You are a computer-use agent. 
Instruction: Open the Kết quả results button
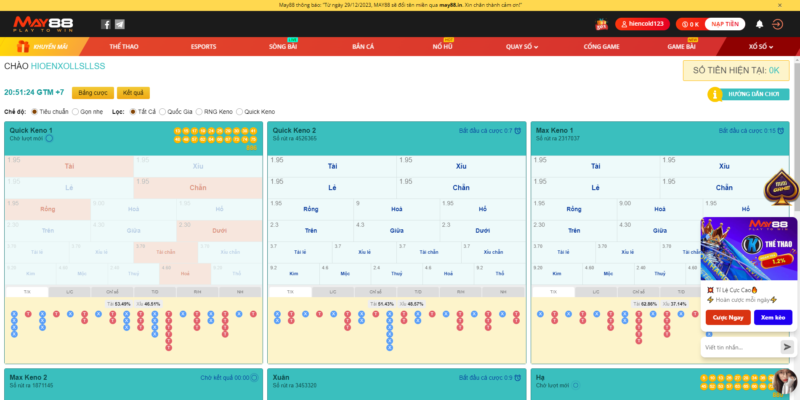point(133,93)
